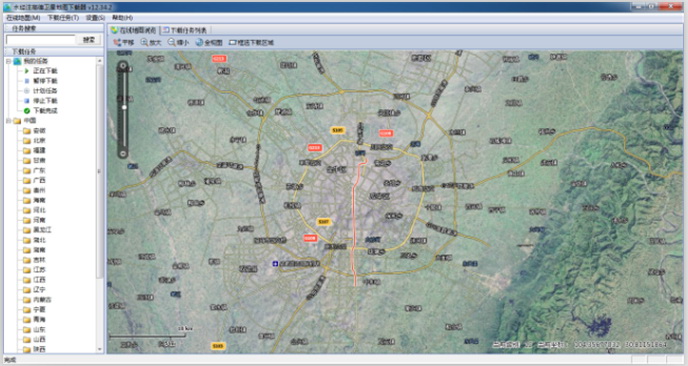This screenshot has width=688, height=366.
Task: Click the folder icon for 福建
Action: point(27,151)
